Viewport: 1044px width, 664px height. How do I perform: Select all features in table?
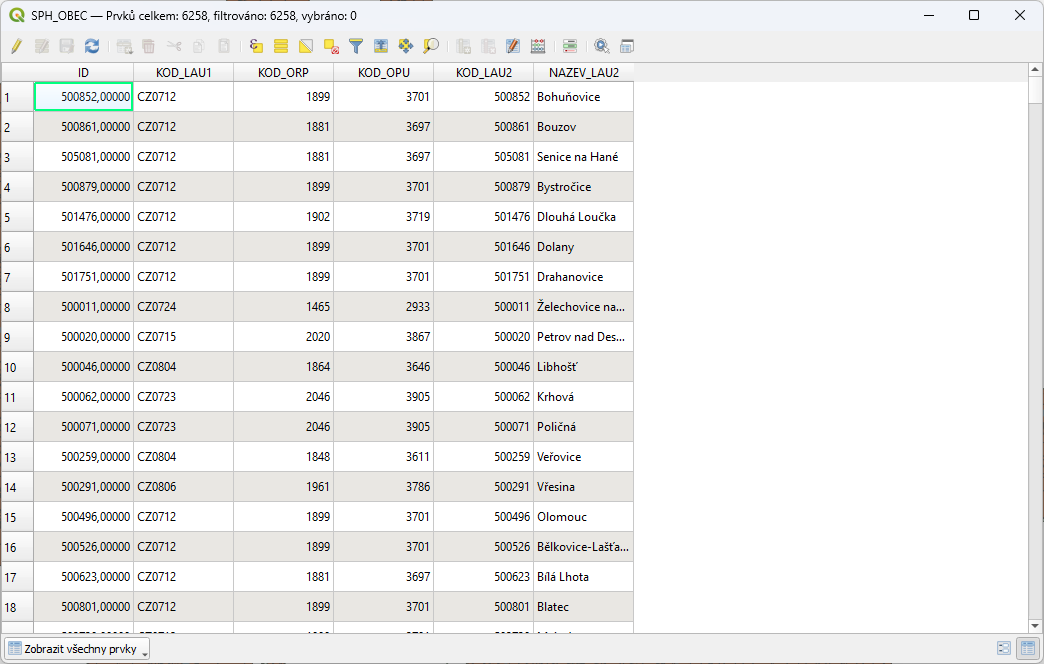(x=281, y=46)
